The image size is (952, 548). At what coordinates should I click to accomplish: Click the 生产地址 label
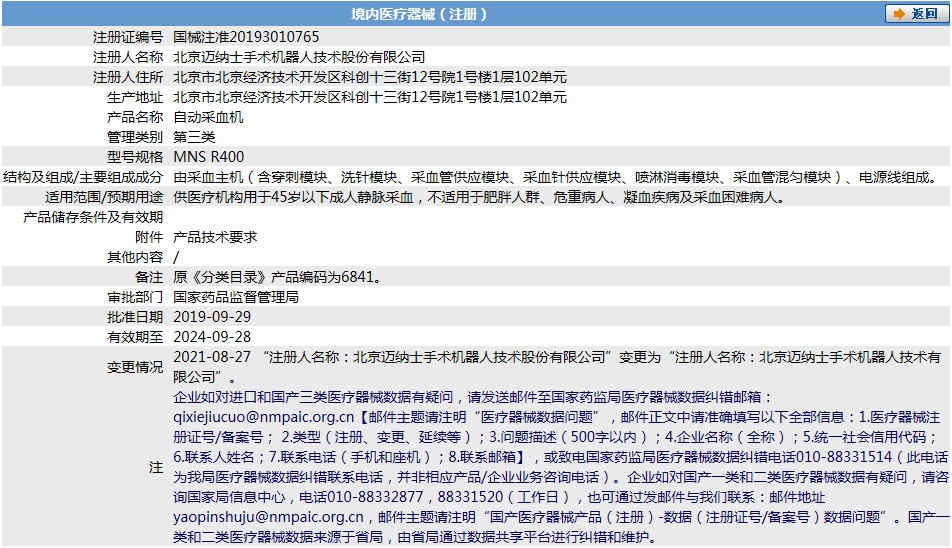(135, 97)
